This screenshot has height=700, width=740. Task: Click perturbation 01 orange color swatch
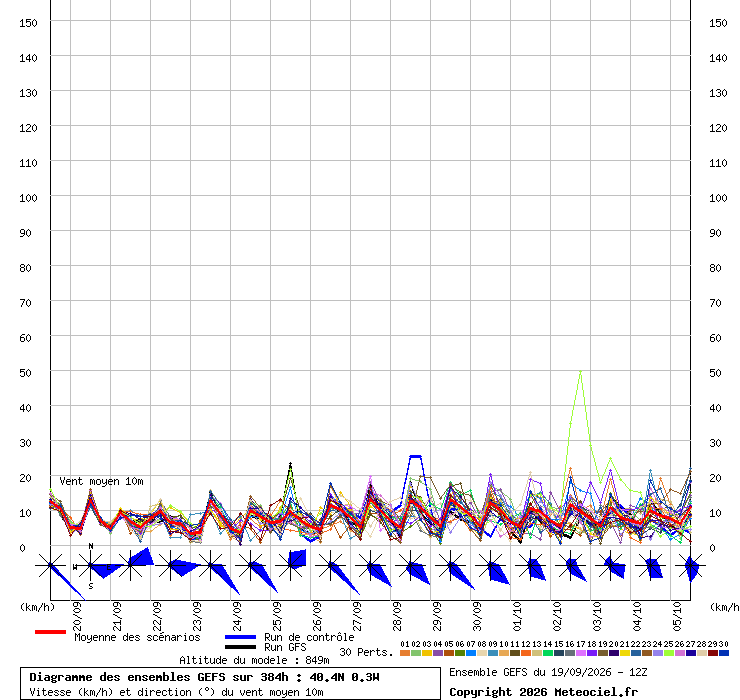(x=405, y=653)
